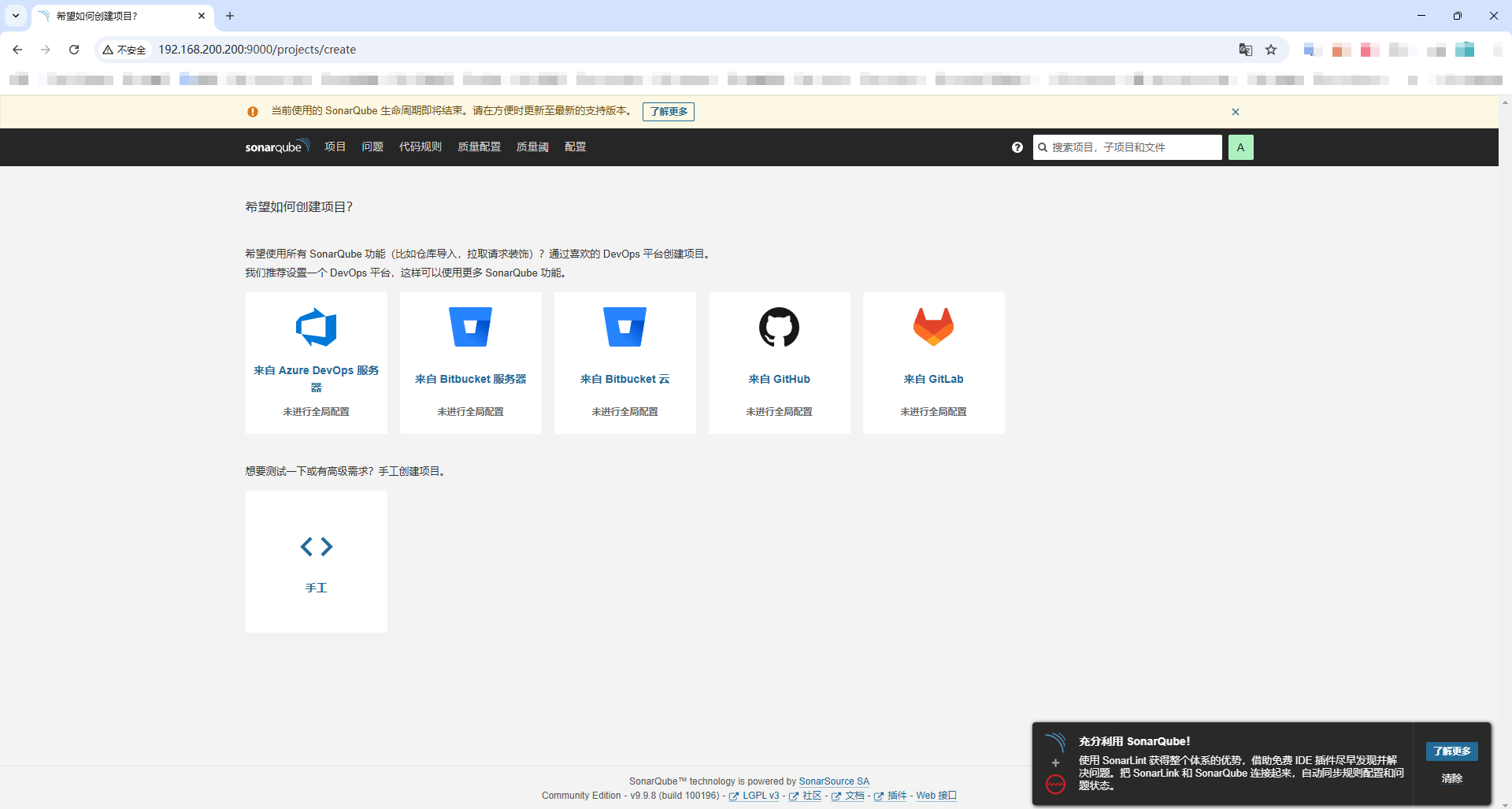Select 来自 Bitbucket 云 option
1512x809 pixels.
click(x=625, y=363)
